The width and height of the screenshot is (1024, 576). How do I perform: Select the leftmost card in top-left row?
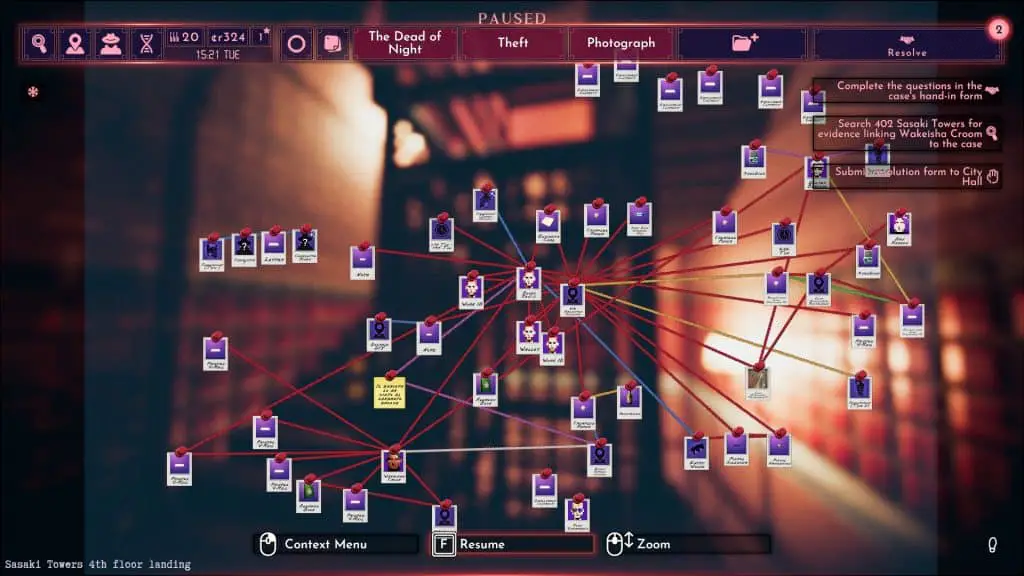pyautogui.click(x=212, y=254)
